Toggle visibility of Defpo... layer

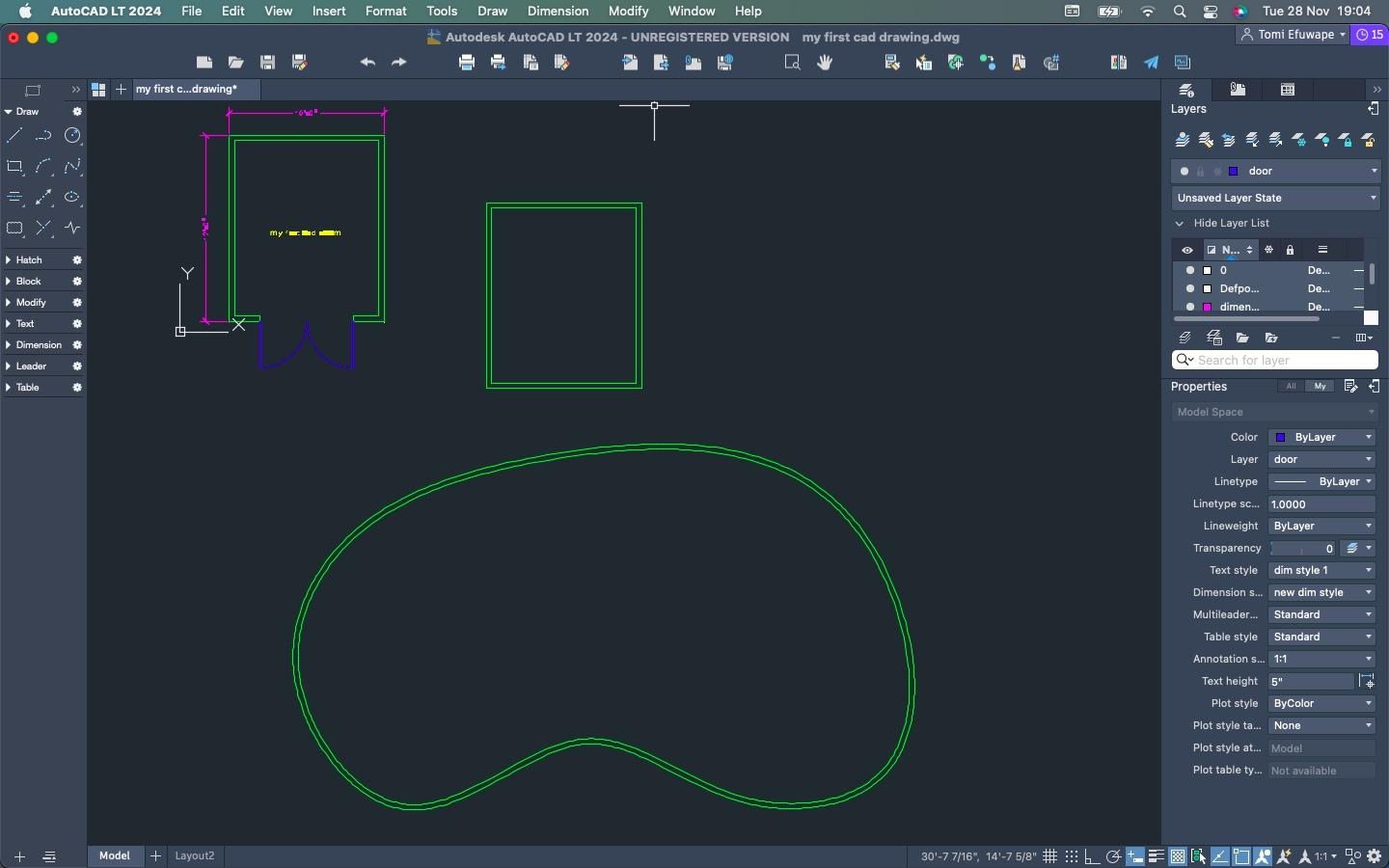[1189, 289]
